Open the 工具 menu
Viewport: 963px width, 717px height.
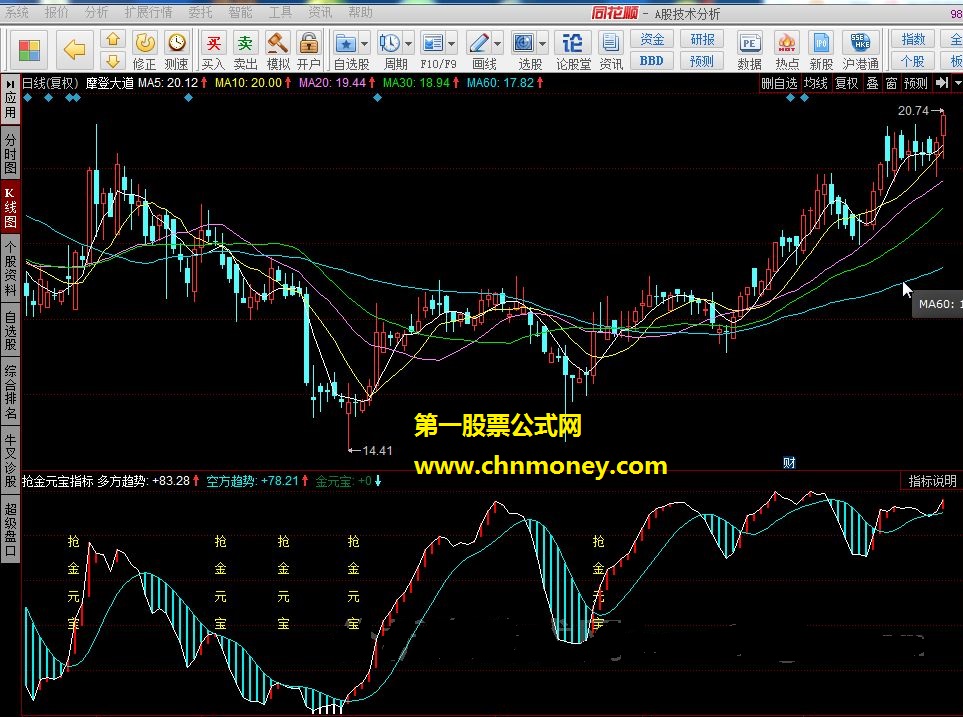click(280, 12)
